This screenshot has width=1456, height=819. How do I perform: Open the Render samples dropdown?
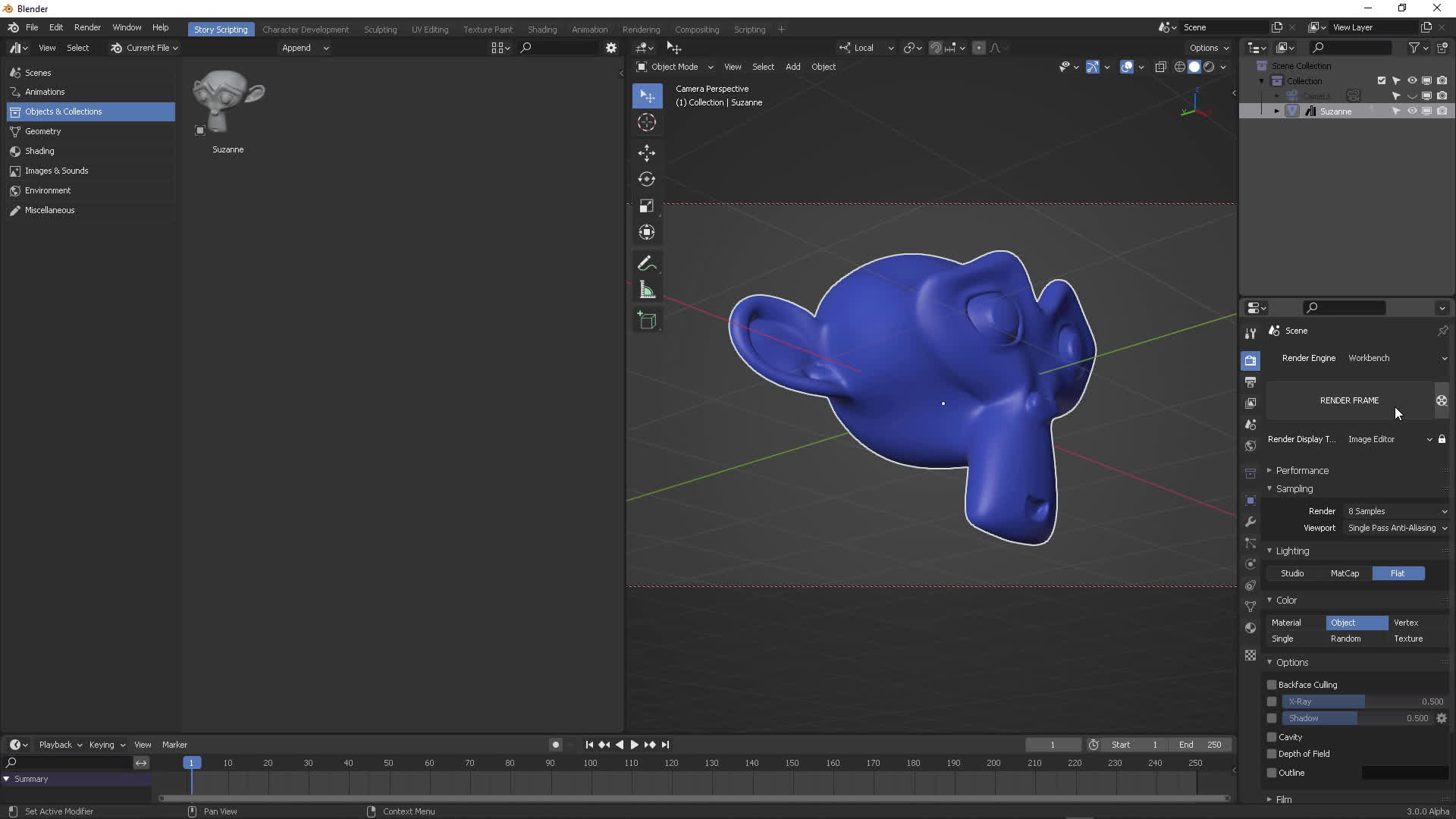pos(1397,511)
